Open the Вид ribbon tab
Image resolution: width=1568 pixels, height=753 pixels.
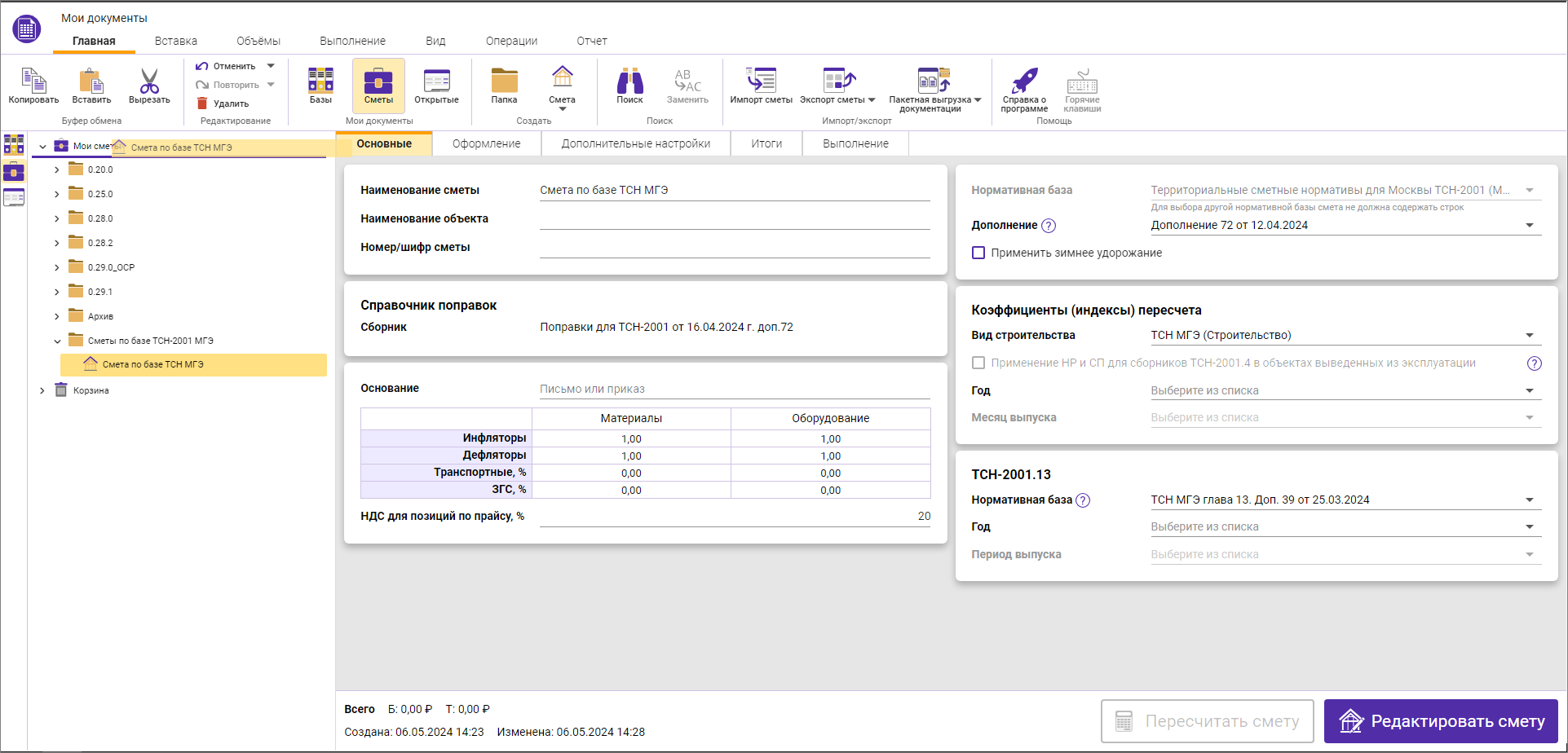click(x=435, y=41)
